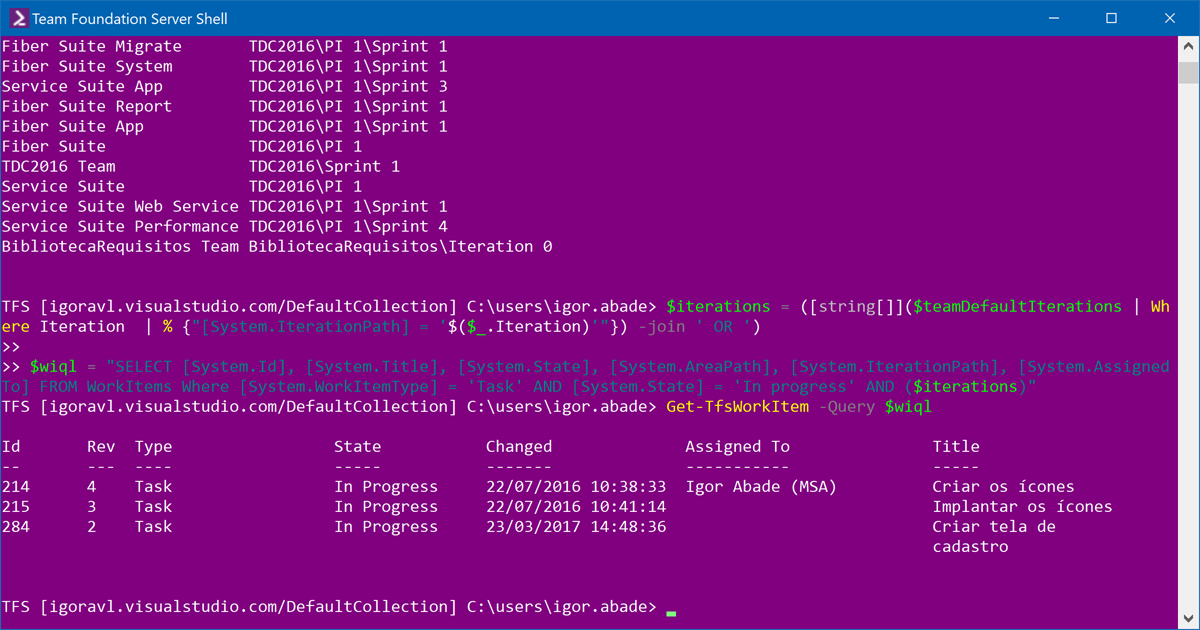Maximize the Team Foundation Server Shell window
This screenshot has height=630, width=1200.
pyautogui.click(x=1111, y=18)
